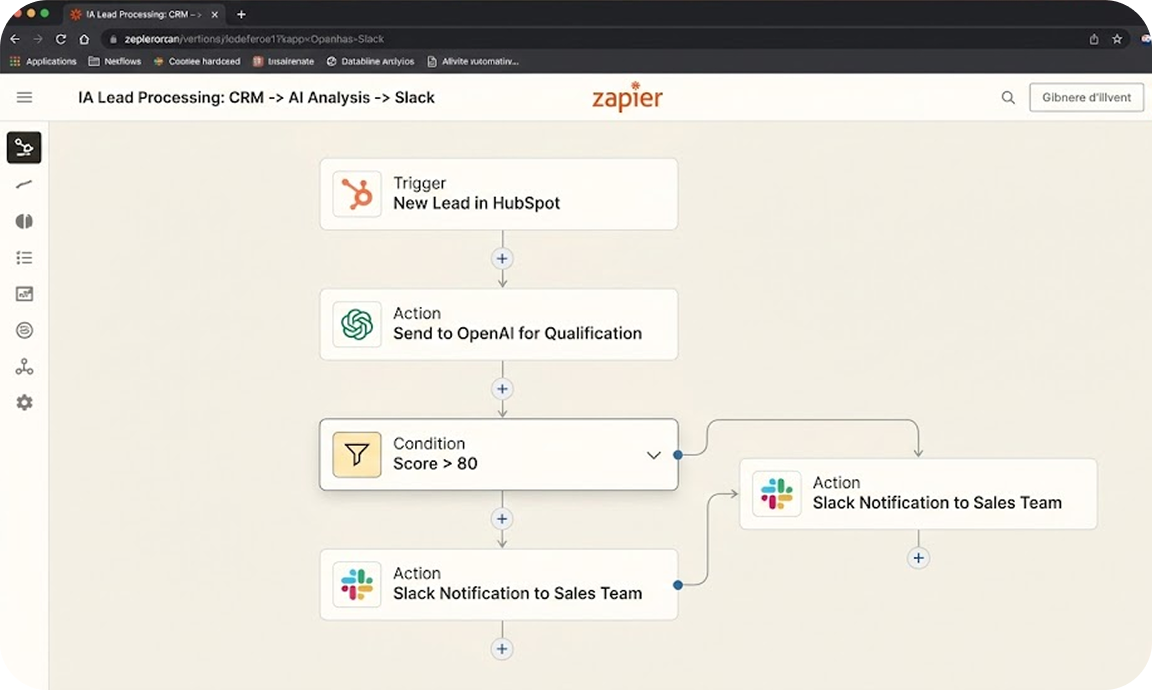Click the Gibnere d'illvent button

1087,97
